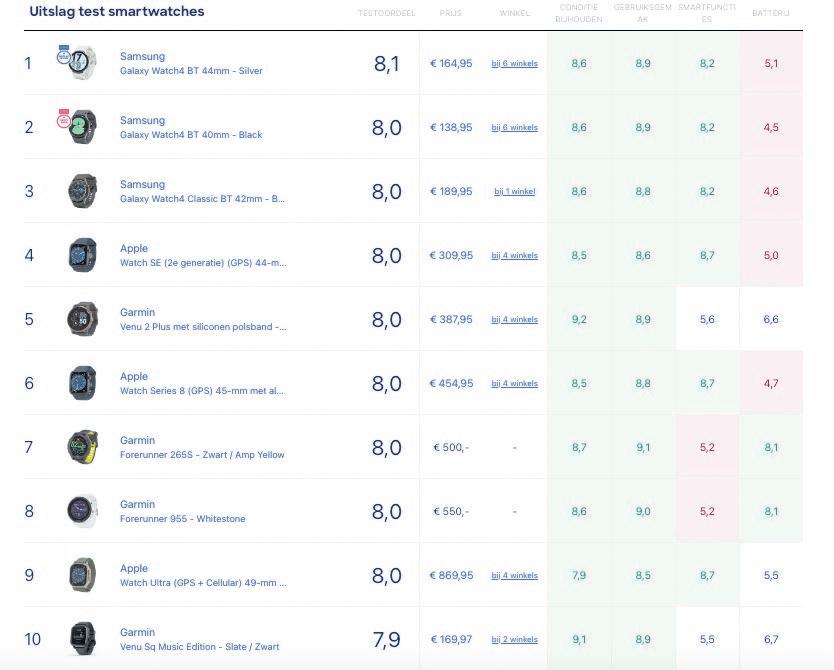Select the Batterij column header
Screen dimensions: 834x670
[x=771, y=13]
